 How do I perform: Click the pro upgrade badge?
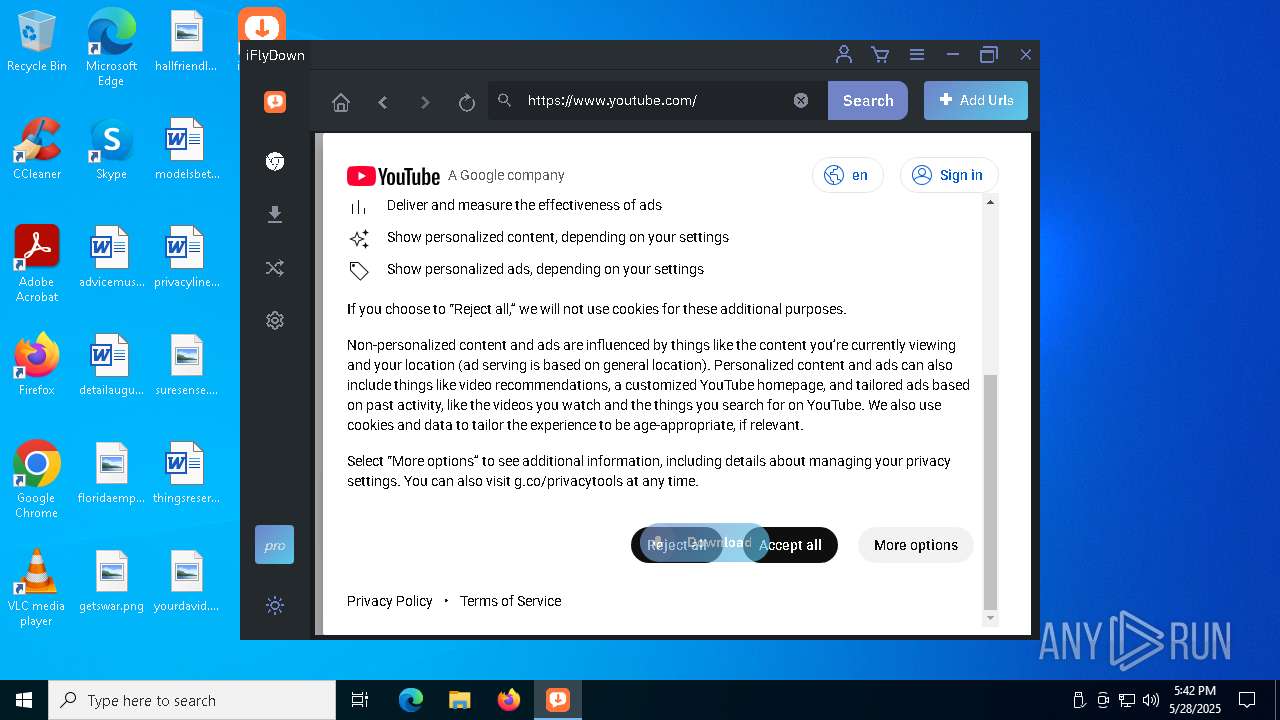tap(275, 545)
